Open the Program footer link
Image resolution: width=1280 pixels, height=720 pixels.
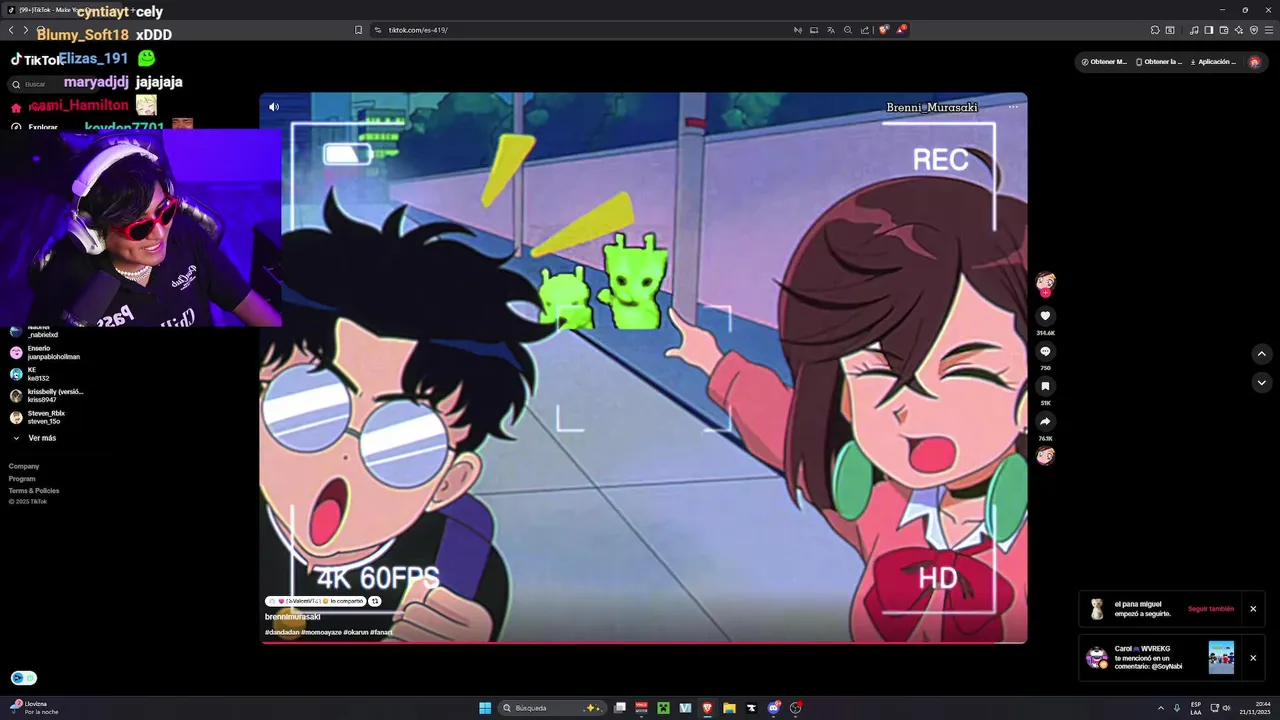pyautogui.click(x=22, y=479)
